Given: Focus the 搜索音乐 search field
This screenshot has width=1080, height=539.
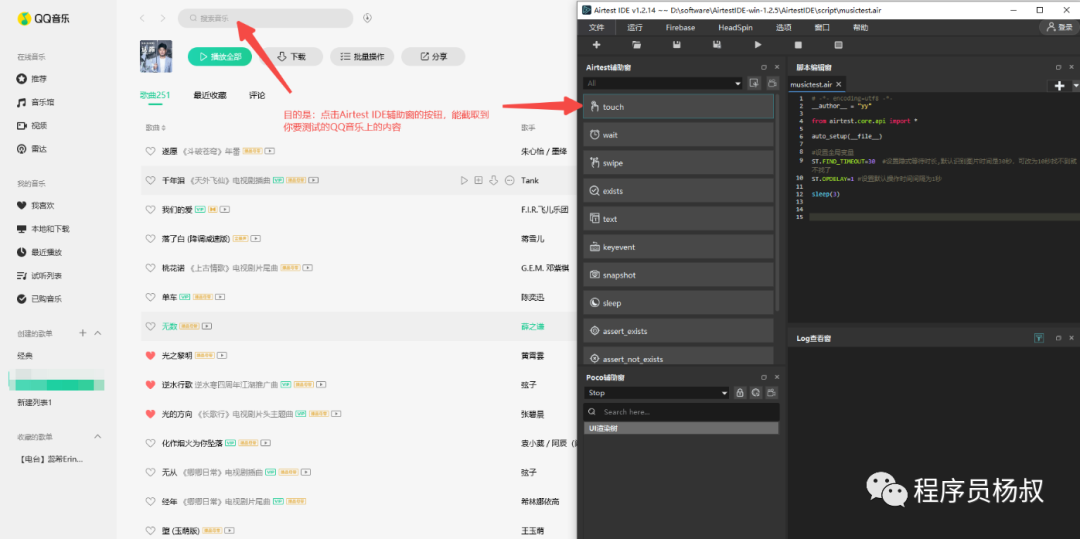Looking at the screenshot, I should (265, 18).
